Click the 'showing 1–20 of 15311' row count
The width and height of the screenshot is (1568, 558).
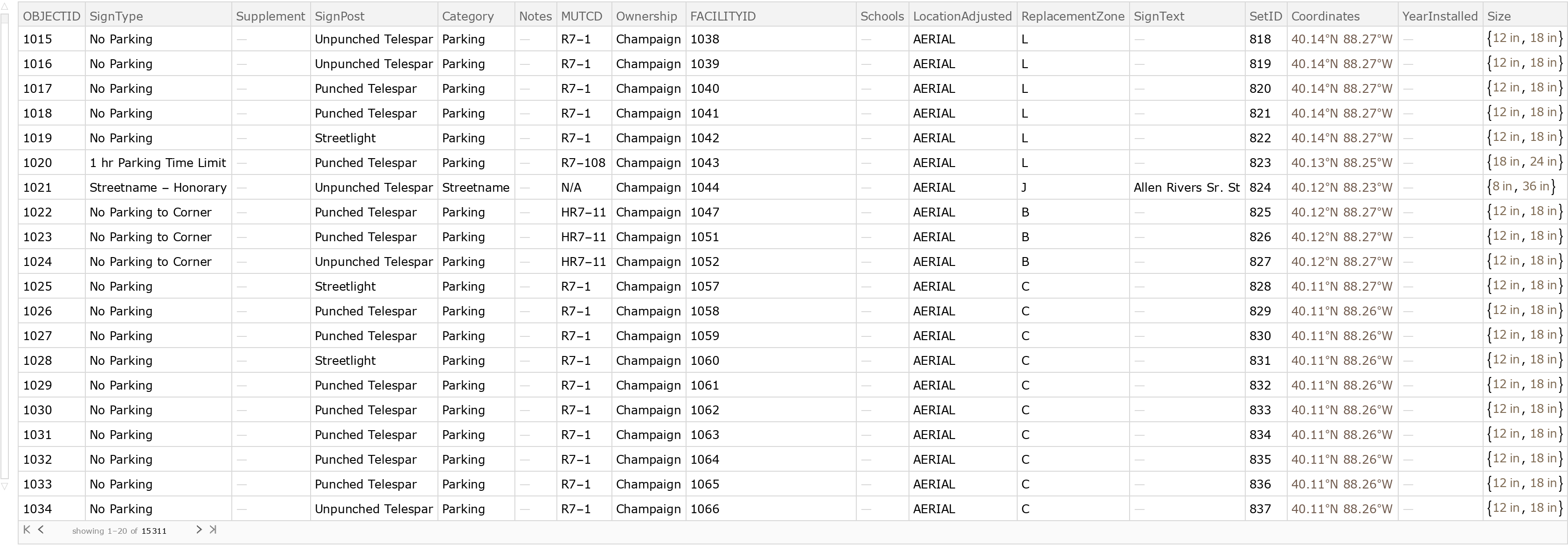[x=119, y=531]
